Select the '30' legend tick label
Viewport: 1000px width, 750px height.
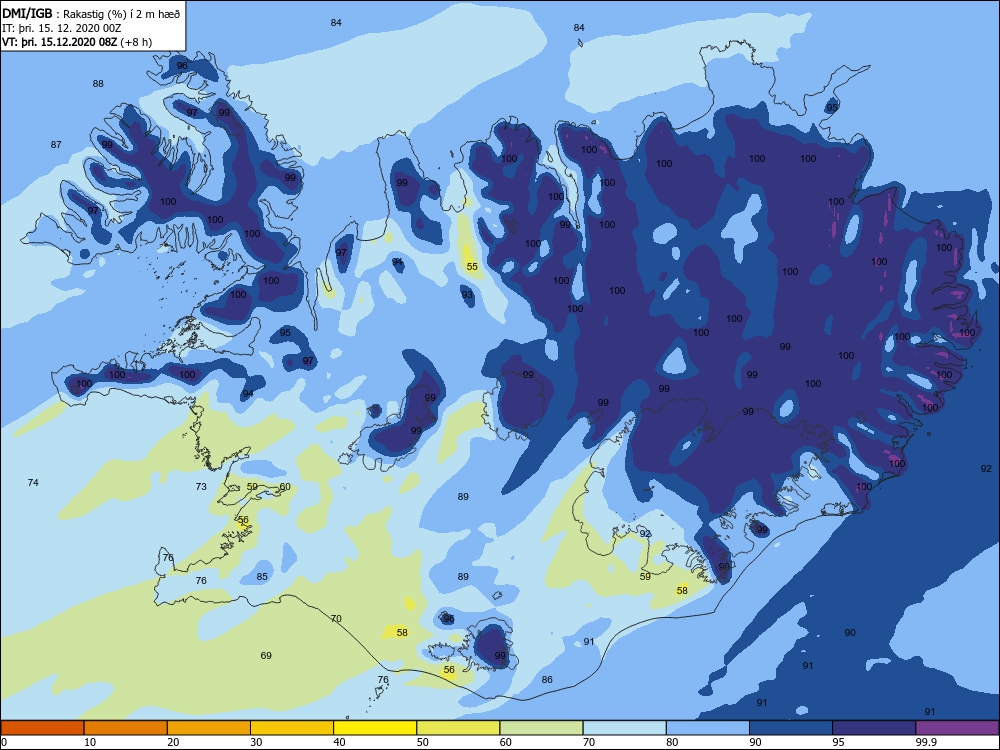coord(256,742)
